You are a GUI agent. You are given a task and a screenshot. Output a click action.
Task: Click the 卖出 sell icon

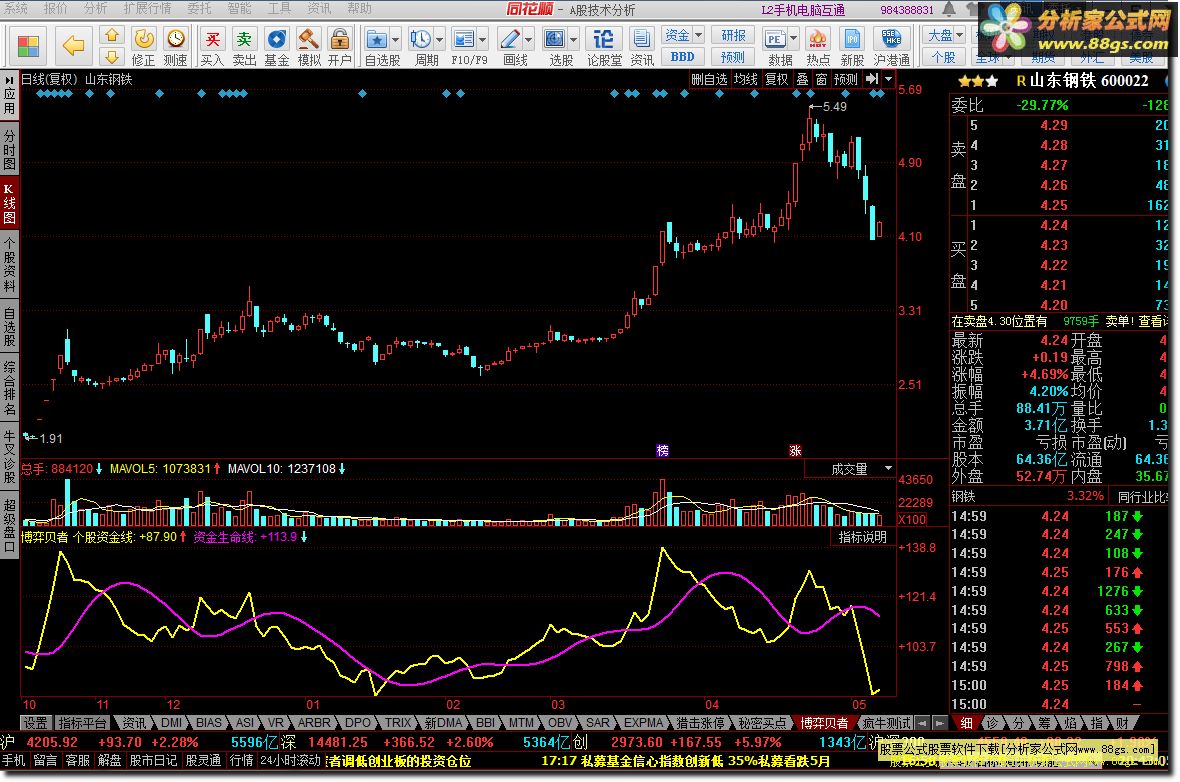tap(244, 47)
